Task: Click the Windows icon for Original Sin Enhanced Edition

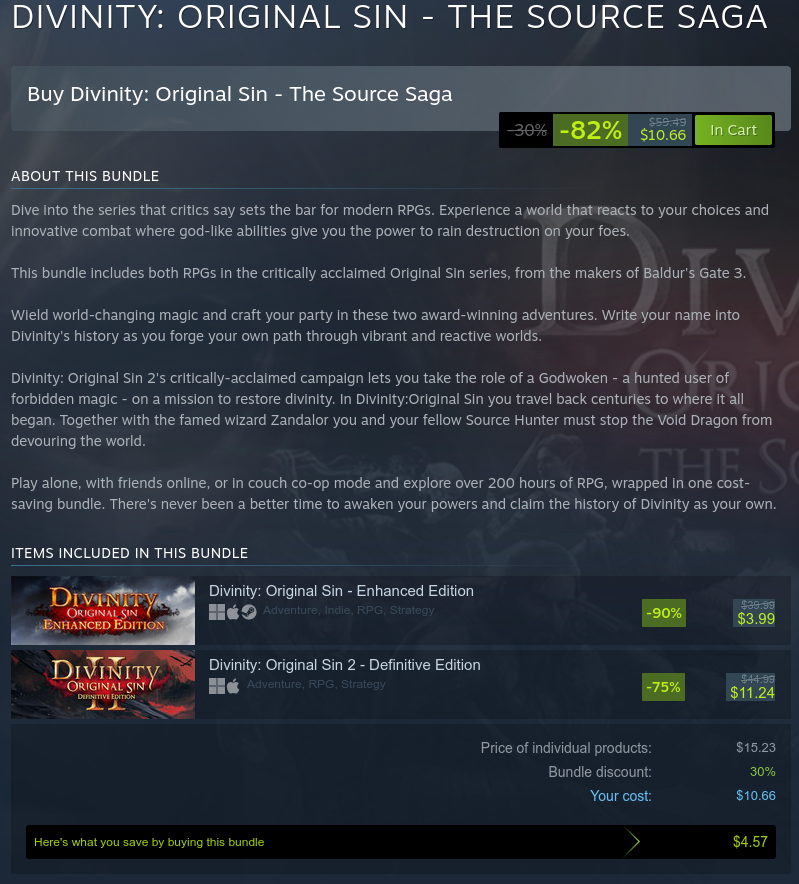Action: [x=217, y=612]
